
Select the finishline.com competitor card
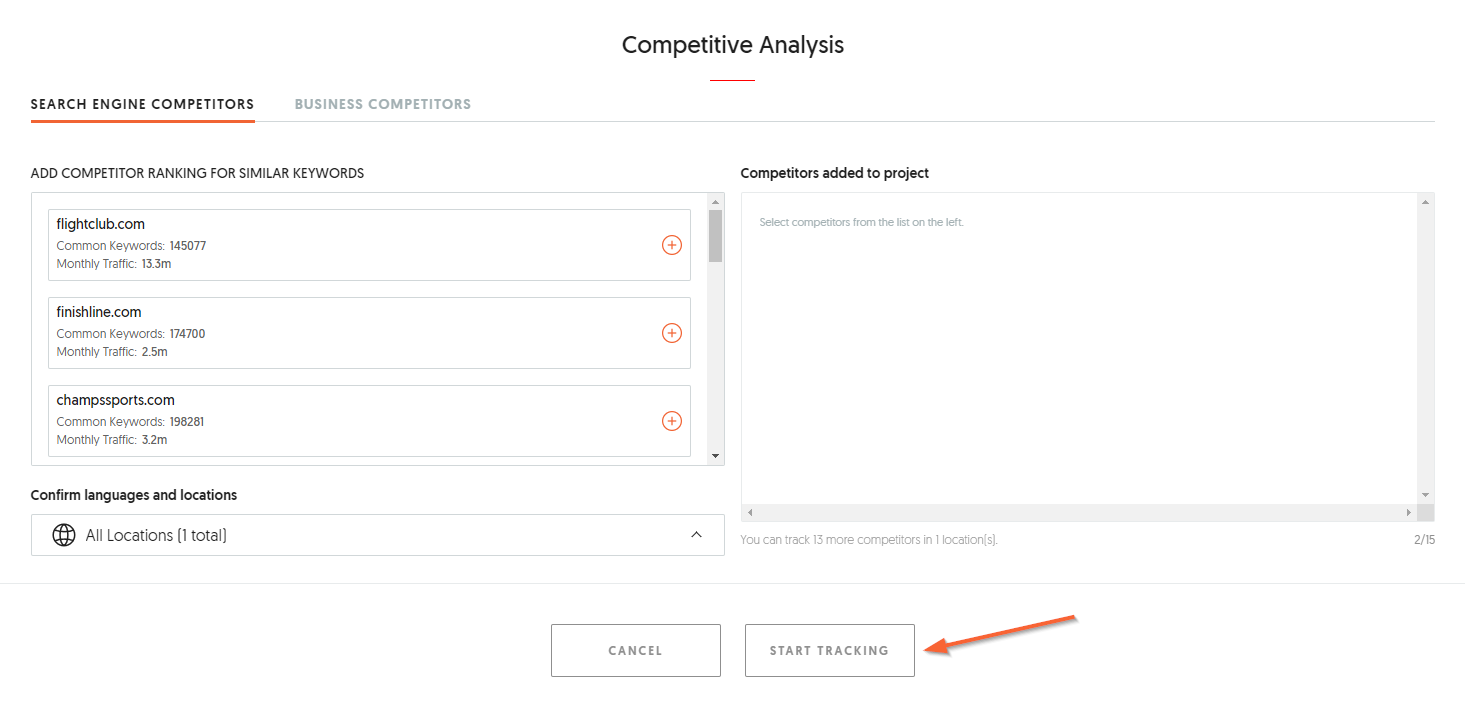369,333
